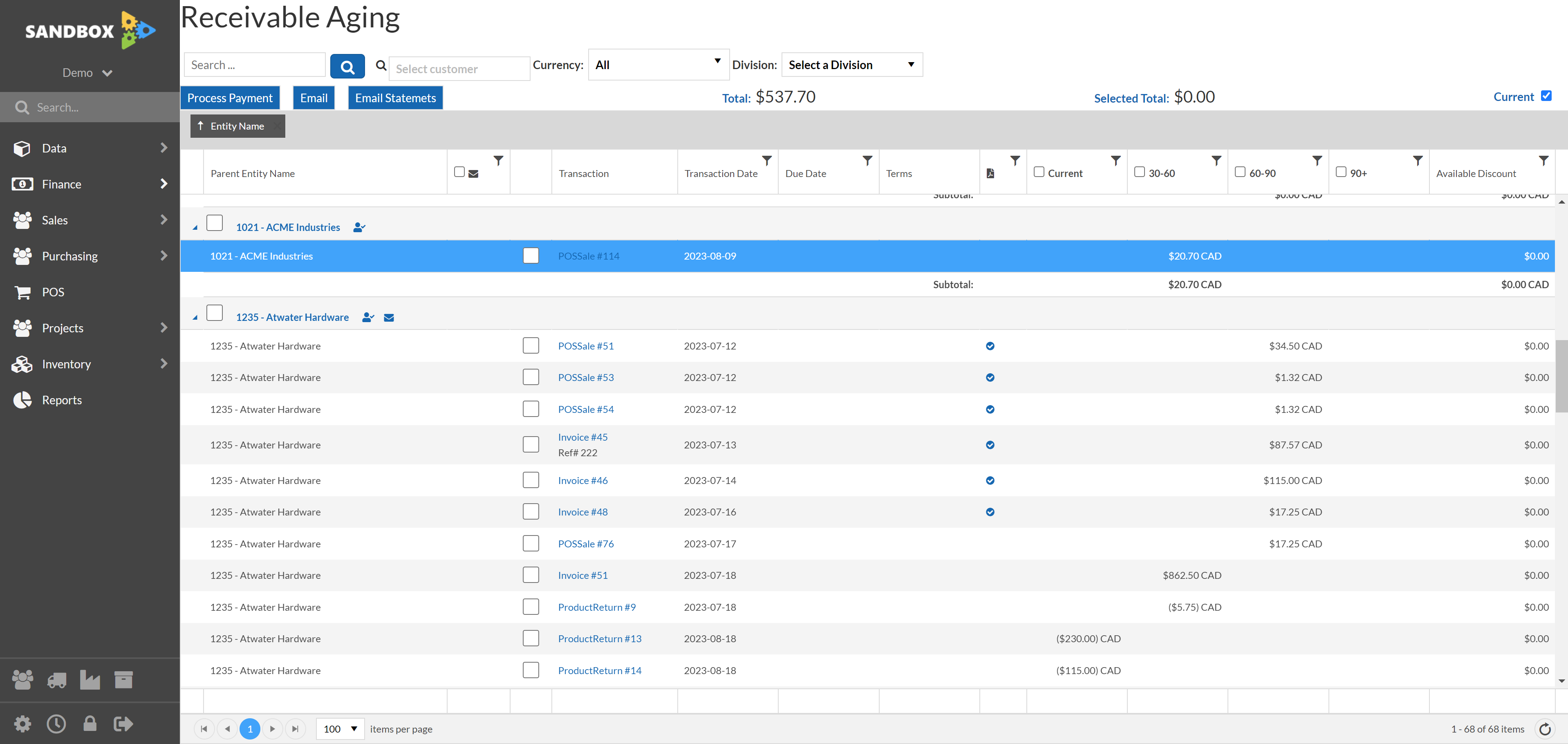Check the email column header checkbox
The image size is (1568, 744).
[x=459, y=172]
